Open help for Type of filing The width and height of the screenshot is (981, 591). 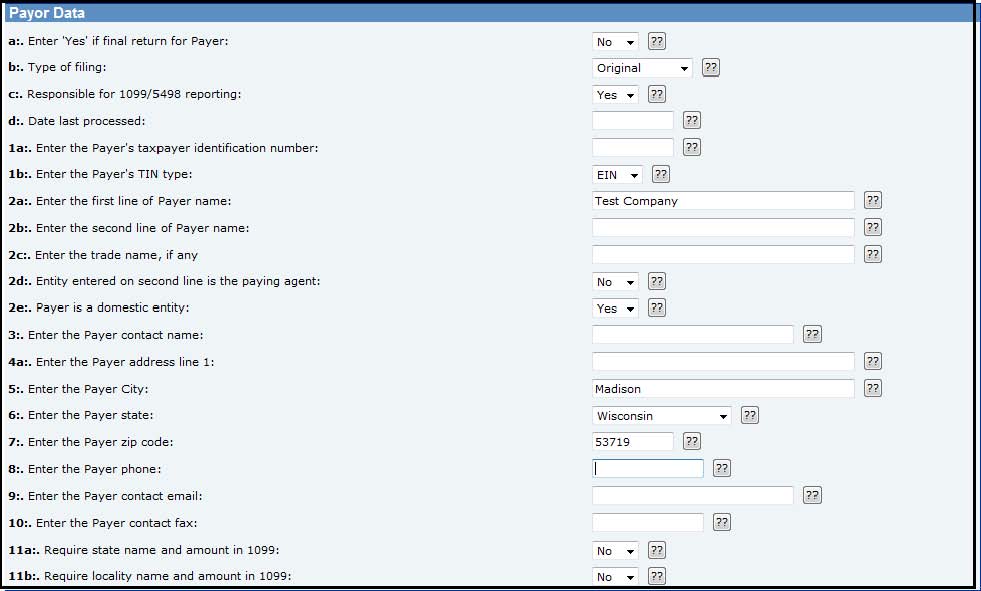(x=711, y=68)
